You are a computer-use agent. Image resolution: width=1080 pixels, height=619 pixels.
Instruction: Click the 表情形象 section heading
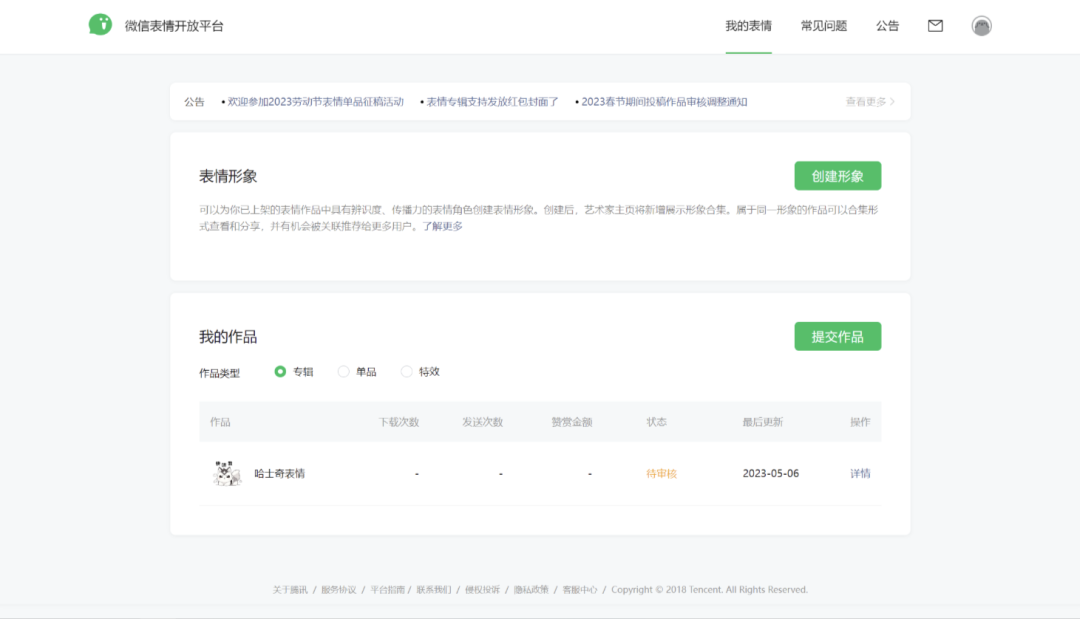coord(228,176)
